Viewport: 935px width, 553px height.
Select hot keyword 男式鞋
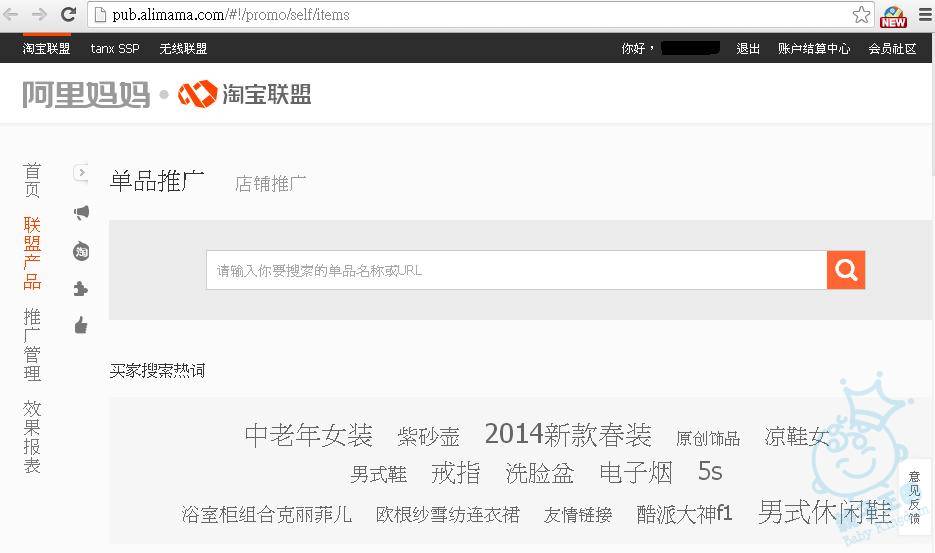(x=379, y=475)
